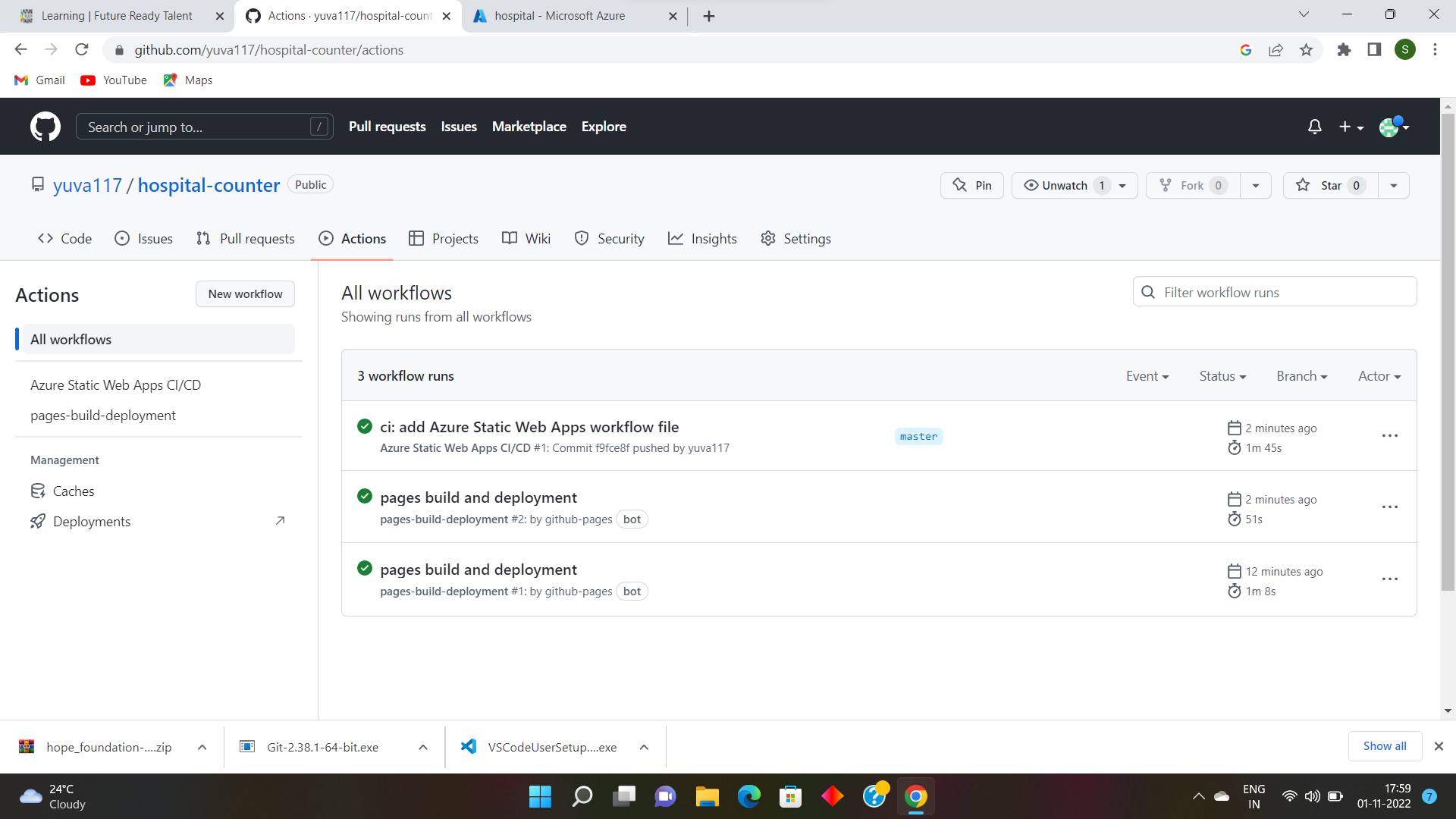The height and width of the screenshot is (819, 1456).
Task: Open the Event filter dropdown
Action: coord(1147,375)
